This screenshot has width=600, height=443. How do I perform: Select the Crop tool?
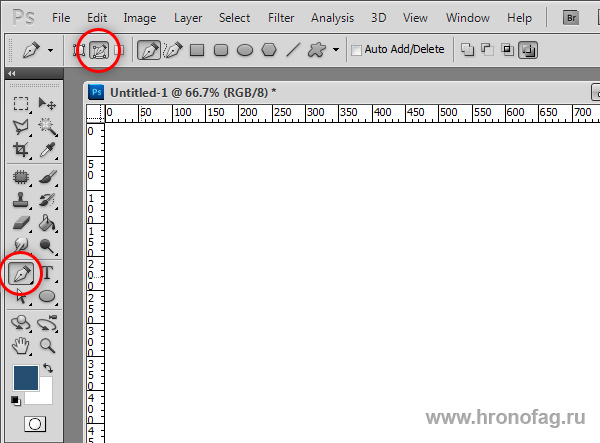click(x=21, y=151)
